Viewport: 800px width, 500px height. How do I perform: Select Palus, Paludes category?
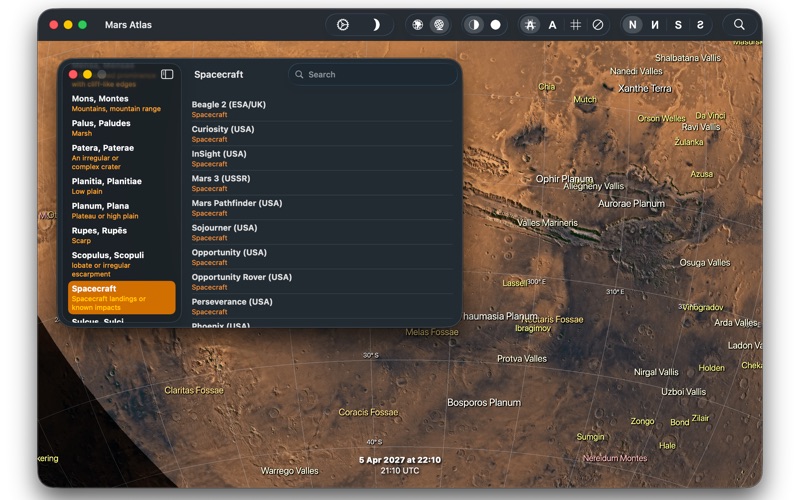click(121, 128)
